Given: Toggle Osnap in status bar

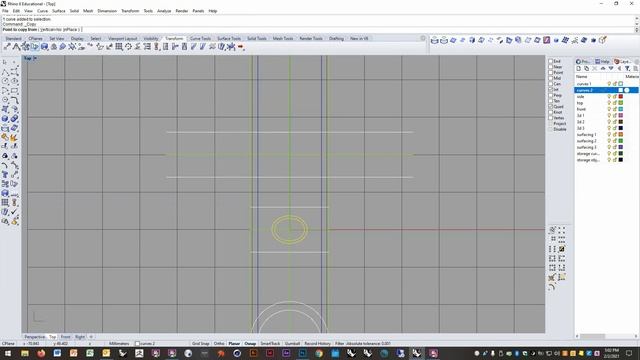Looking at the screenshot, I should click(x=250, y=344).
